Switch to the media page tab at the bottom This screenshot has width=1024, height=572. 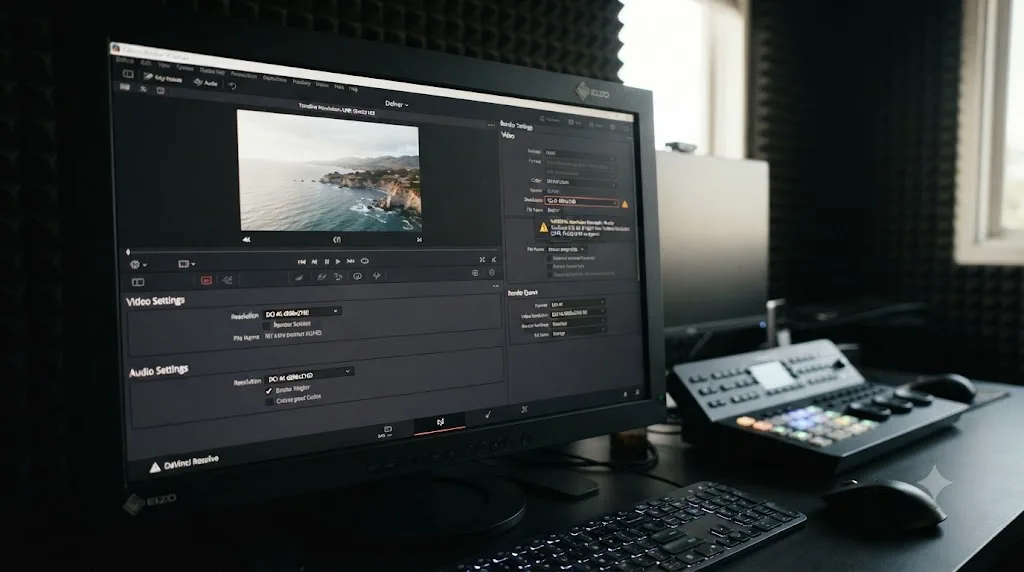coord(387,431)
